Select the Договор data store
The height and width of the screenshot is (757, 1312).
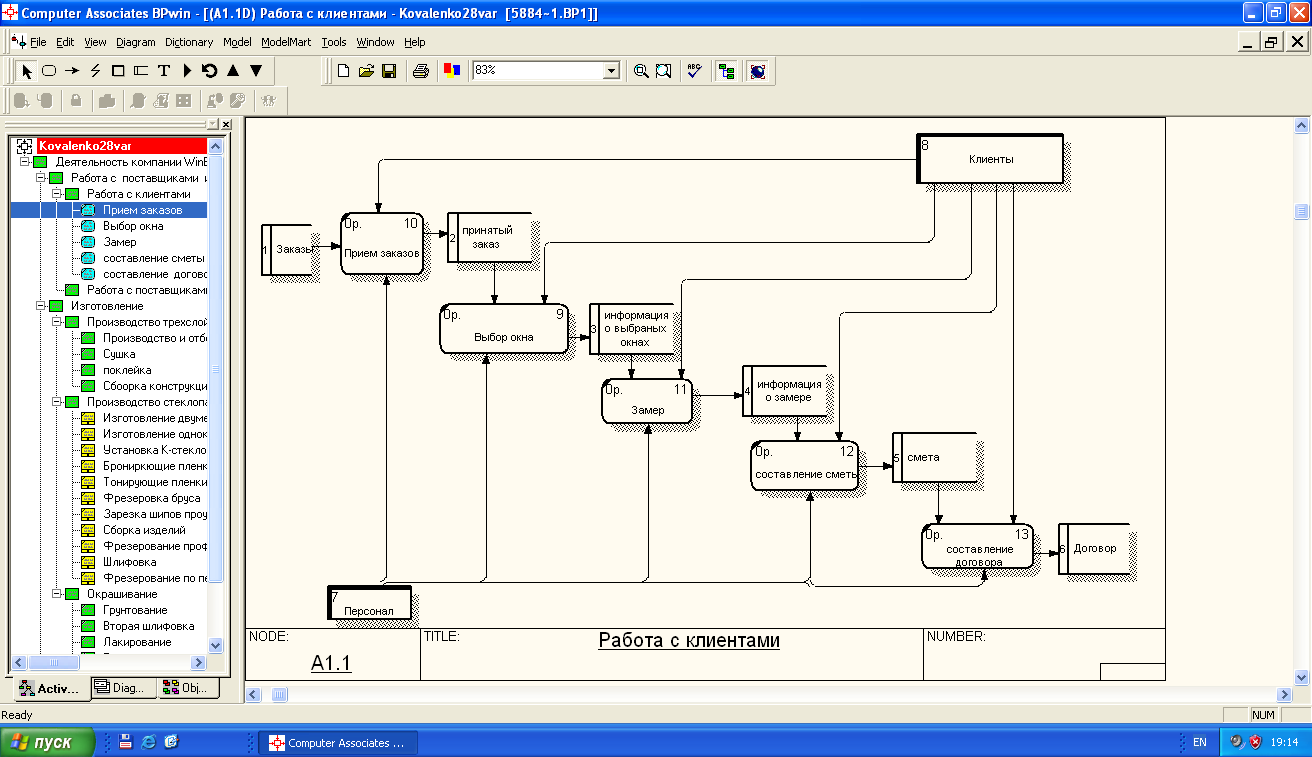click(x=1094, y=548)
